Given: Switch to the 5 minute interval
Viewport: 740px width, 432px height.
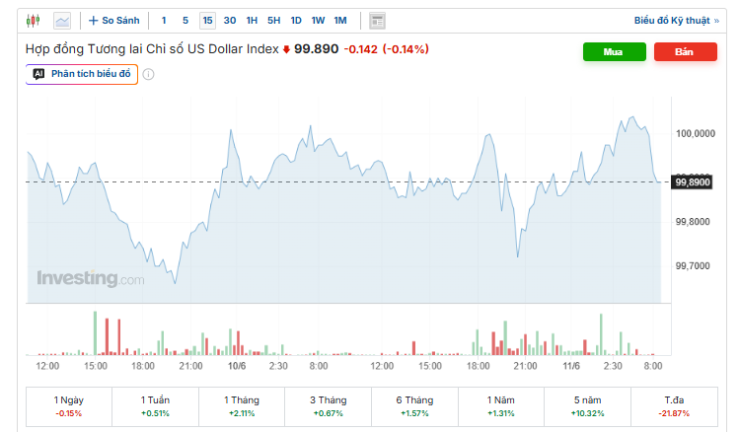Looking at the screenshot, I should coord(185,21).
